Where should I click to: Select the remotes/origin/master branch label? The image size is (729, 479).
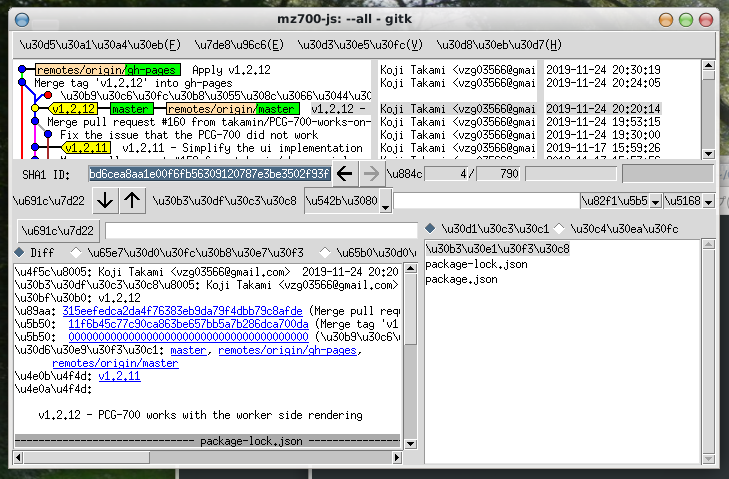coord(233,109)
